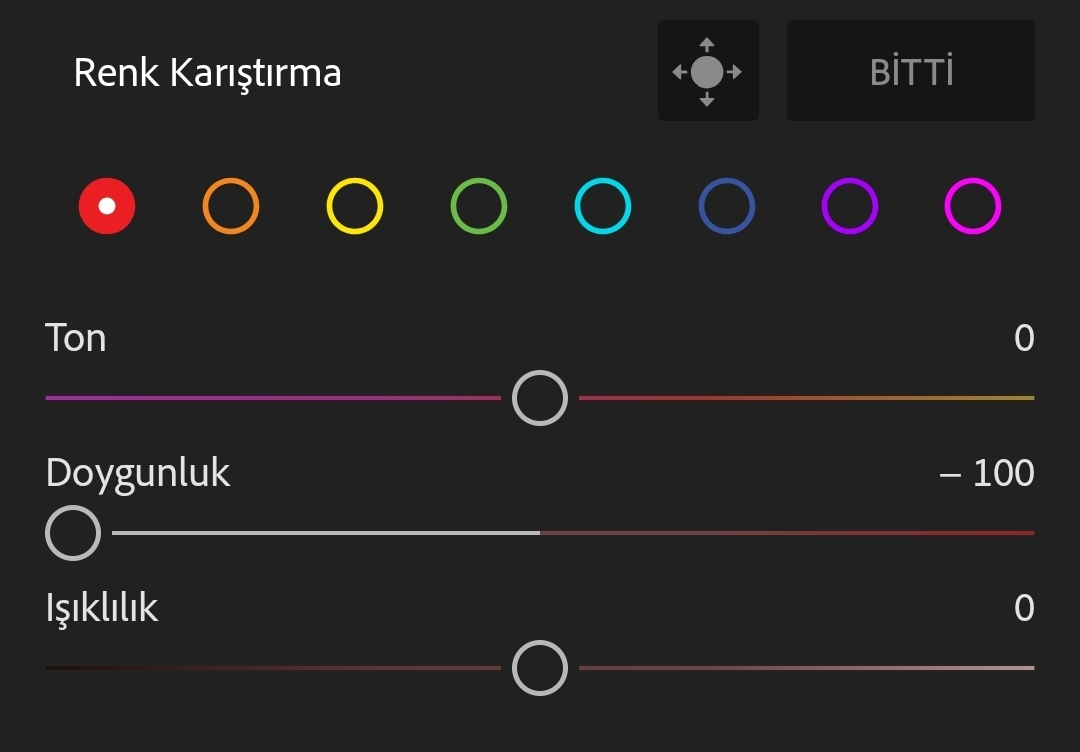This screenshot has width=1080, height=752.
Task: Click the Ton value 0
Action: [x=1024, y=338]
